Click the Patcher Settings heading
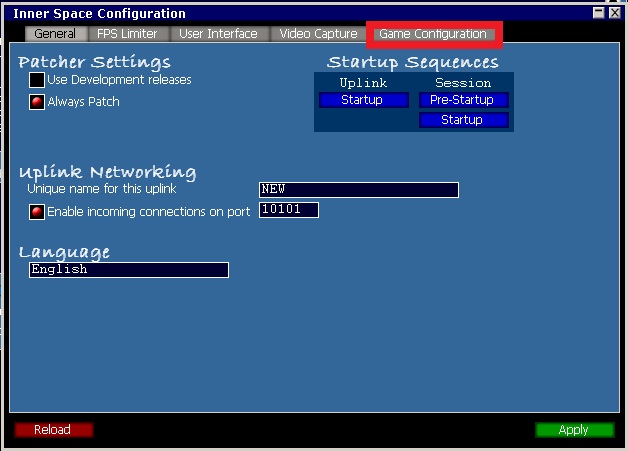Screen dimensions: 628x451 [95, 62]
